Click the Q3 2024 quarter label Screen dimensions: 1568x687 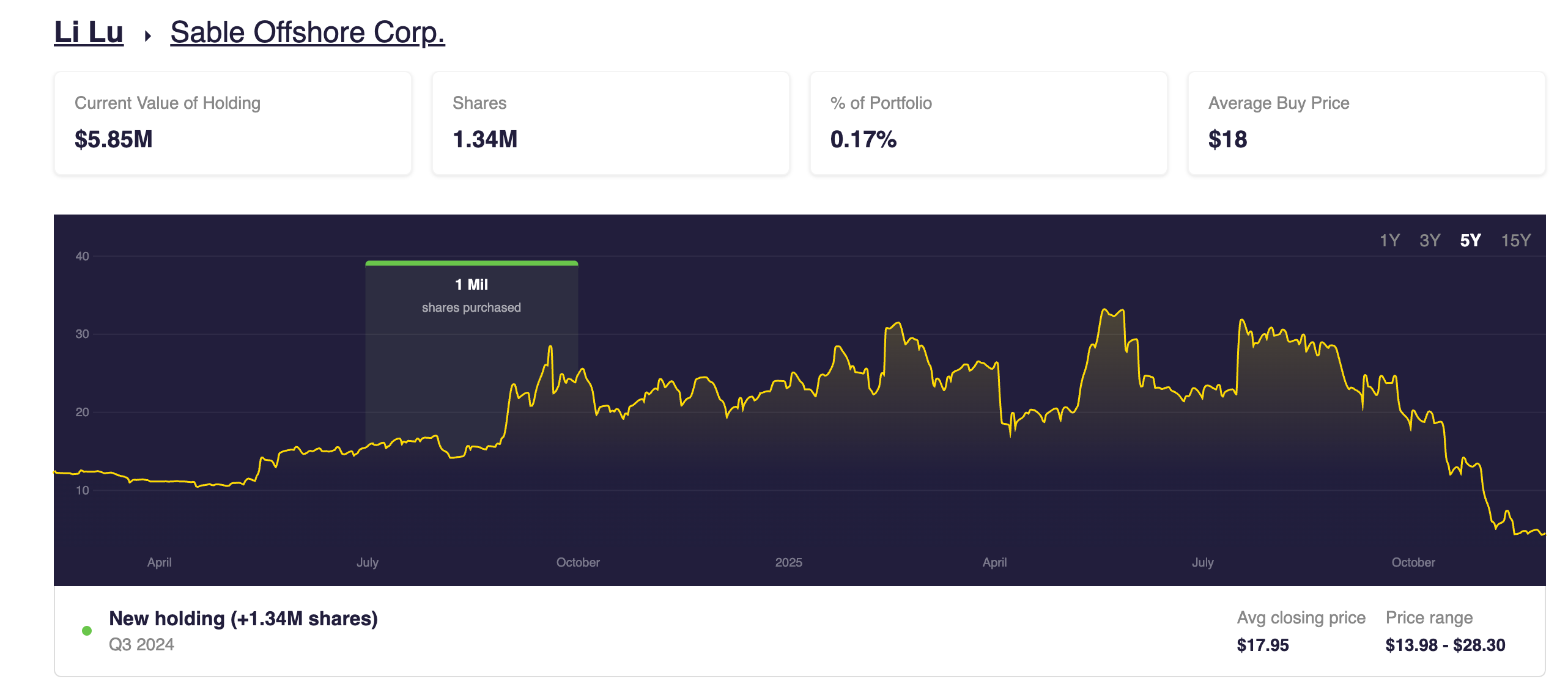point(141,645)
